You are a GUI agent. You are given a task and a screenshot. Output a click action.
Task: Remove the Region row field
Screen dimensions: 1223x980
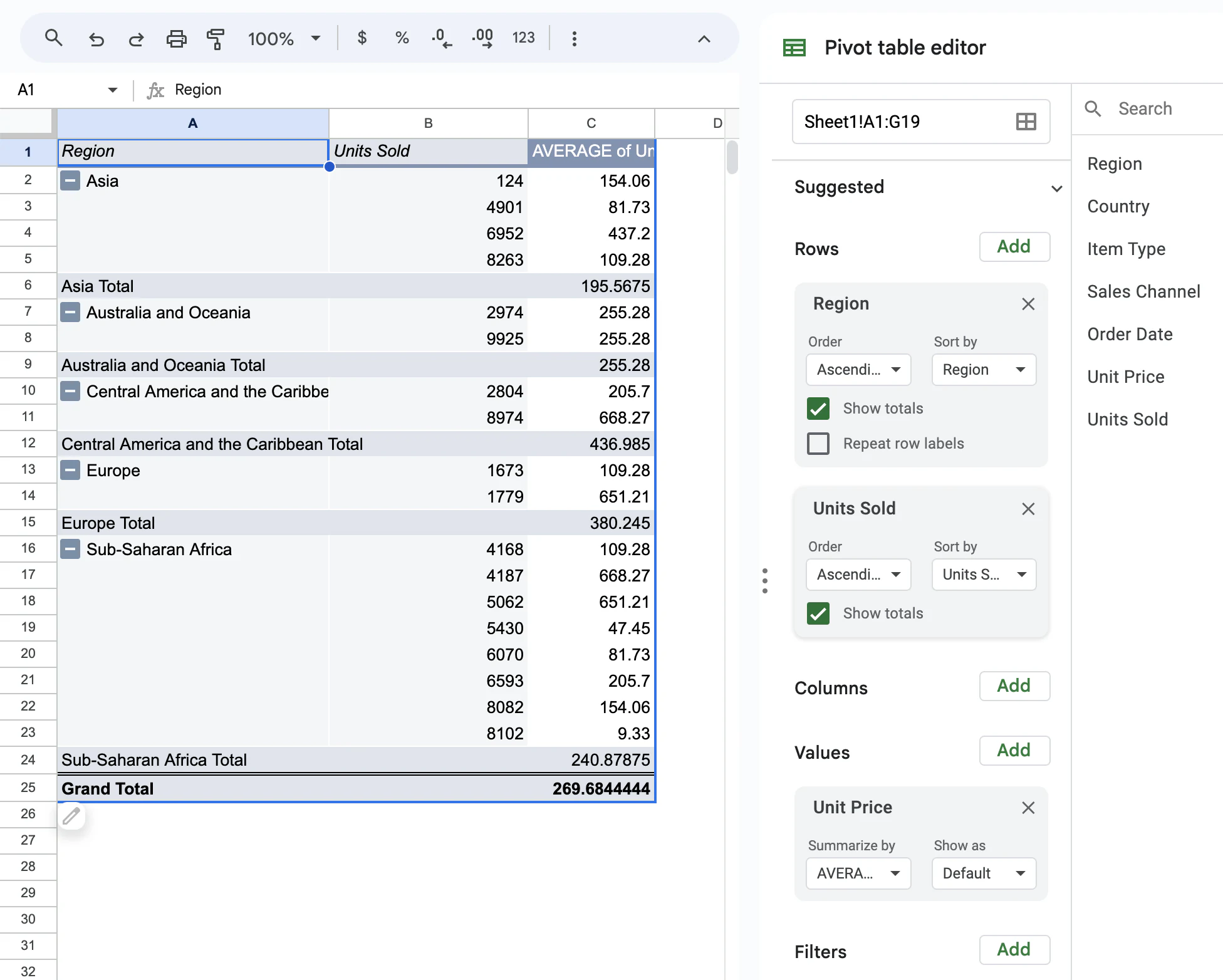[x=1028, y=304]
